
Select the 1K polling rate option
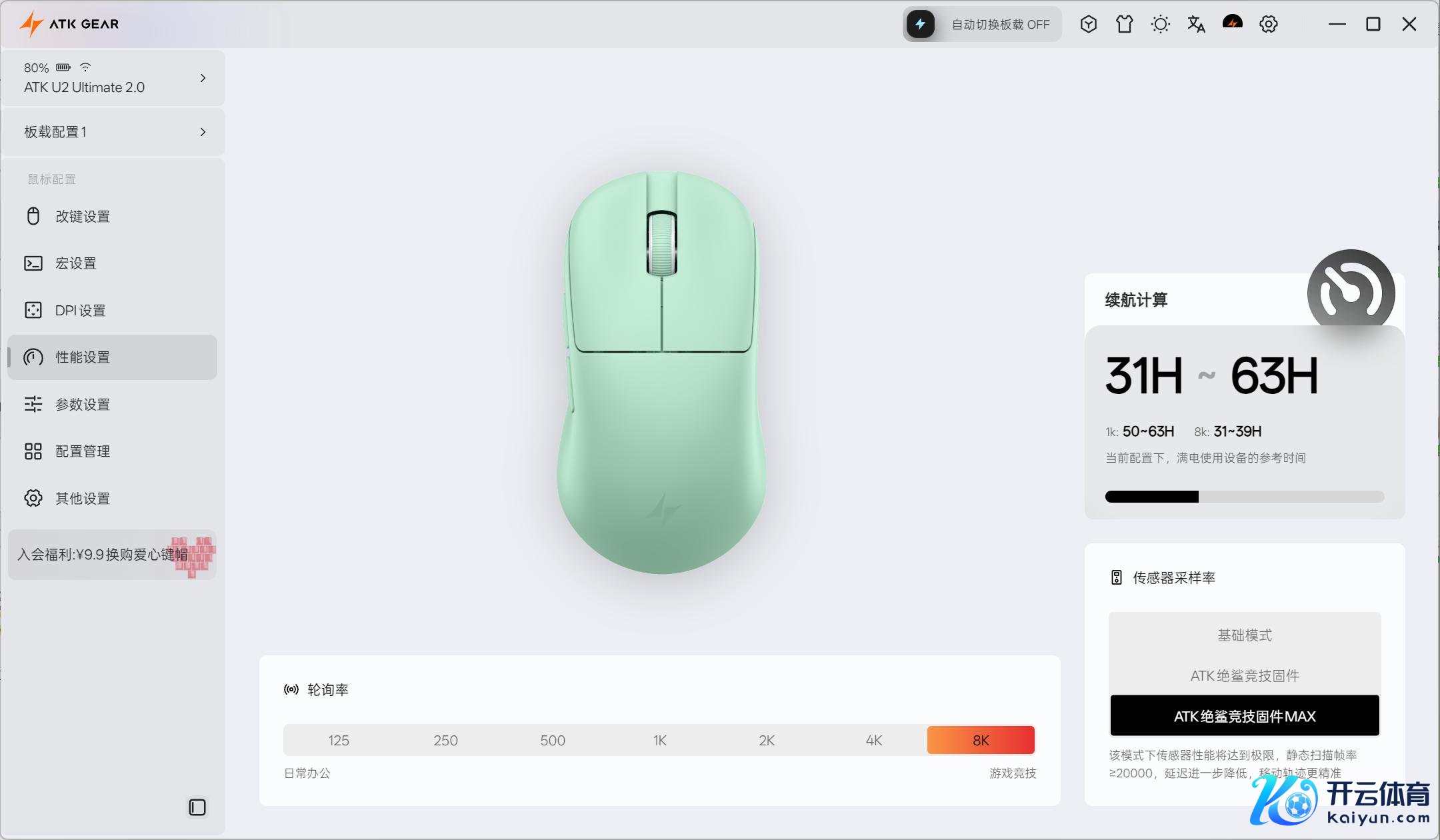tap(659, 740)
